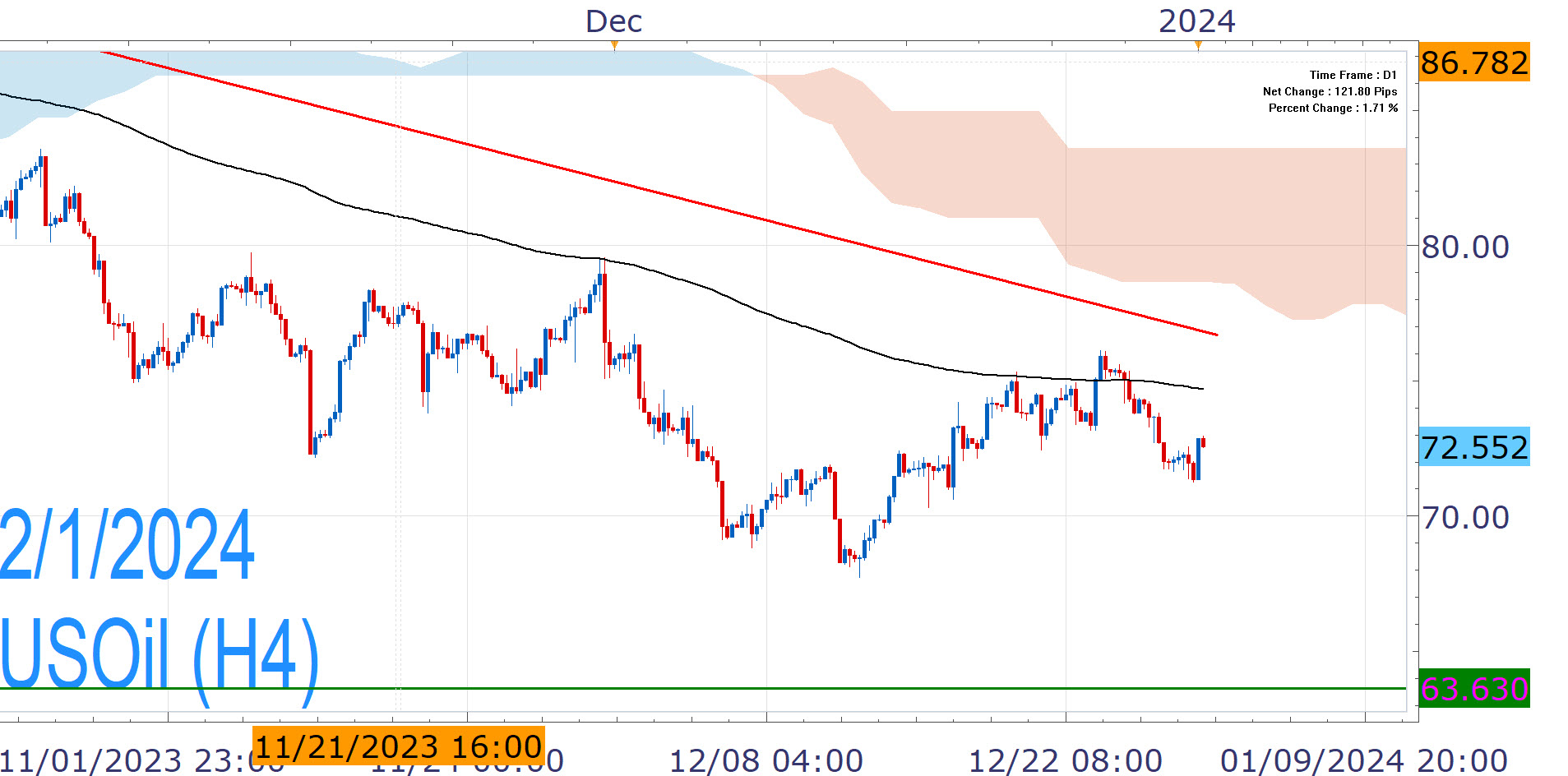This screenshot has width=1568, height=776.
Task: Click the 01/09/2024 20:00 date label
Action: [1364, 761]
